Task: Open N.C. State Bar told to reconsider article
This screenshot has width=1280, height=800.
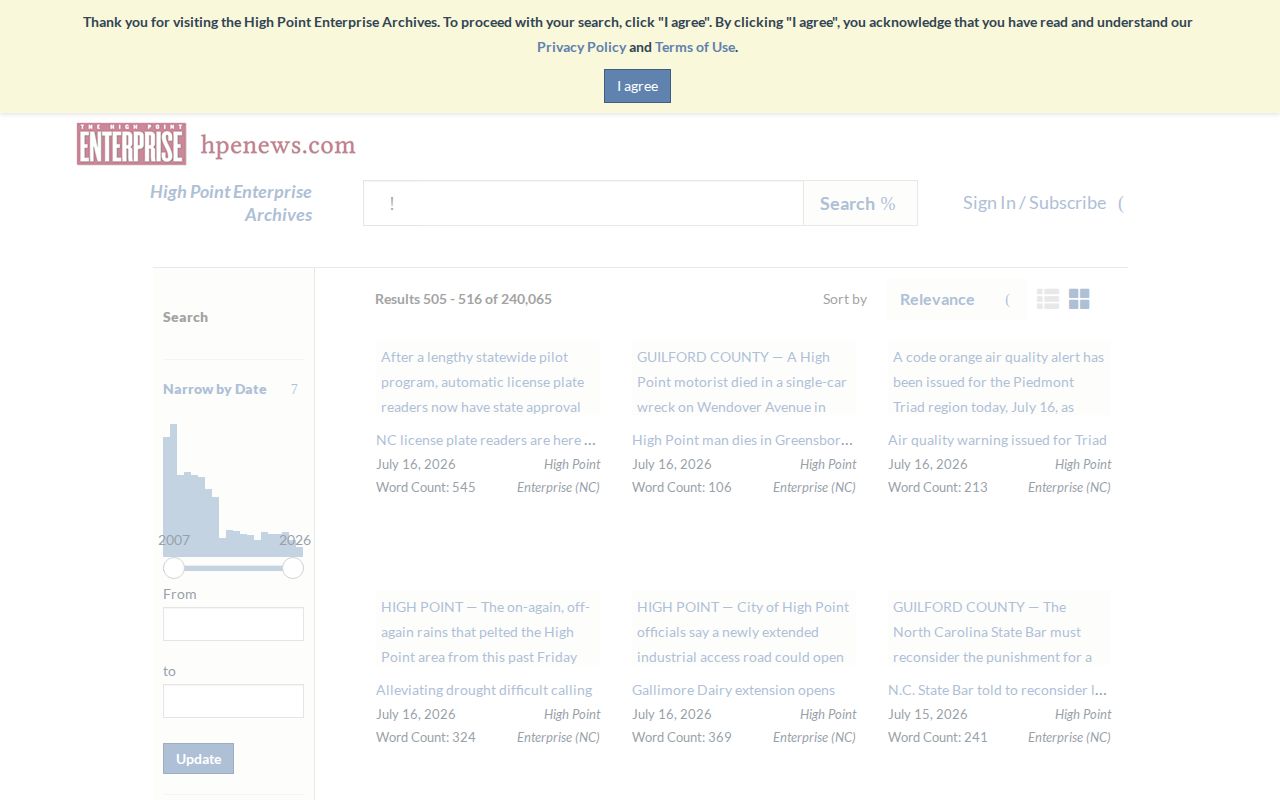Action: (x=998, y=690)
